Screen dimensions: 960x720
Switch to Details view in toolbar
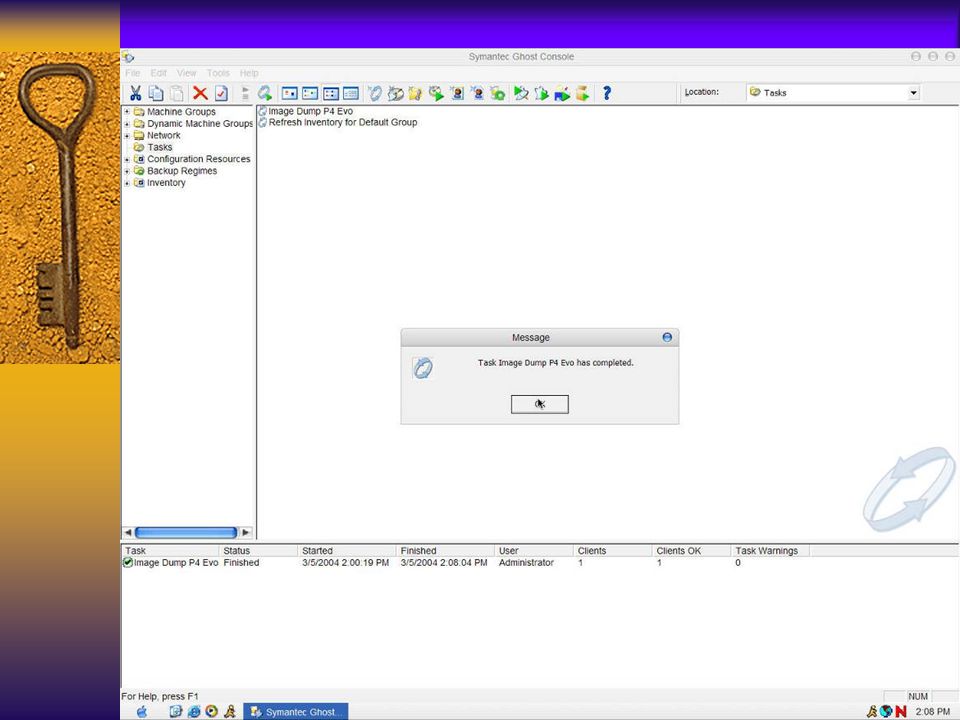point(351,93)
